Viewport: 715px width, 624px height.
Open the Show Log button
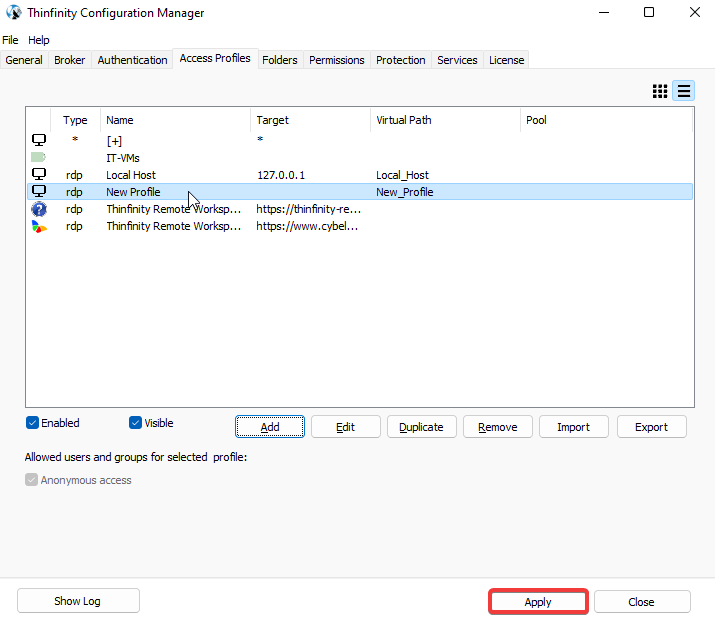pos(78,601)
